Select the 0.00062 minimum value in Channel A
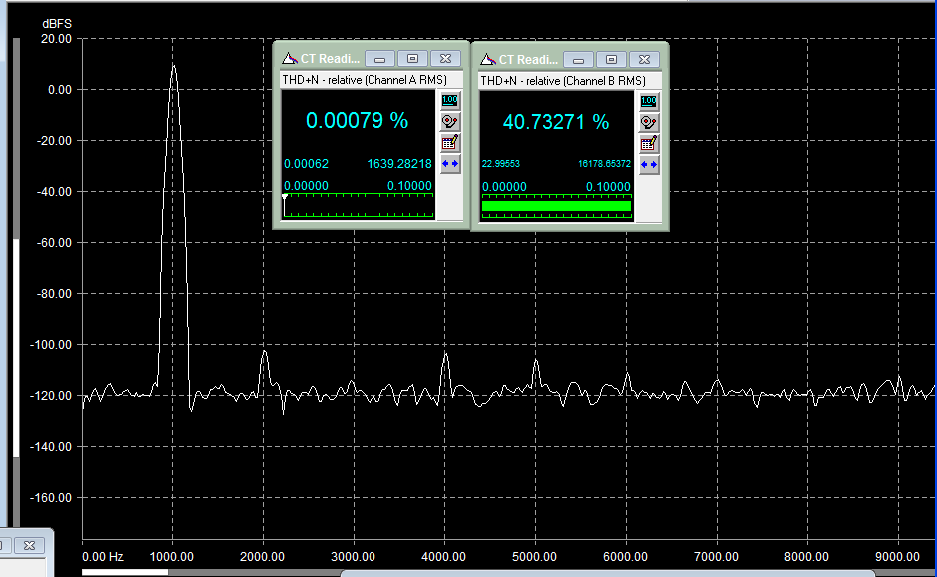 307,164
